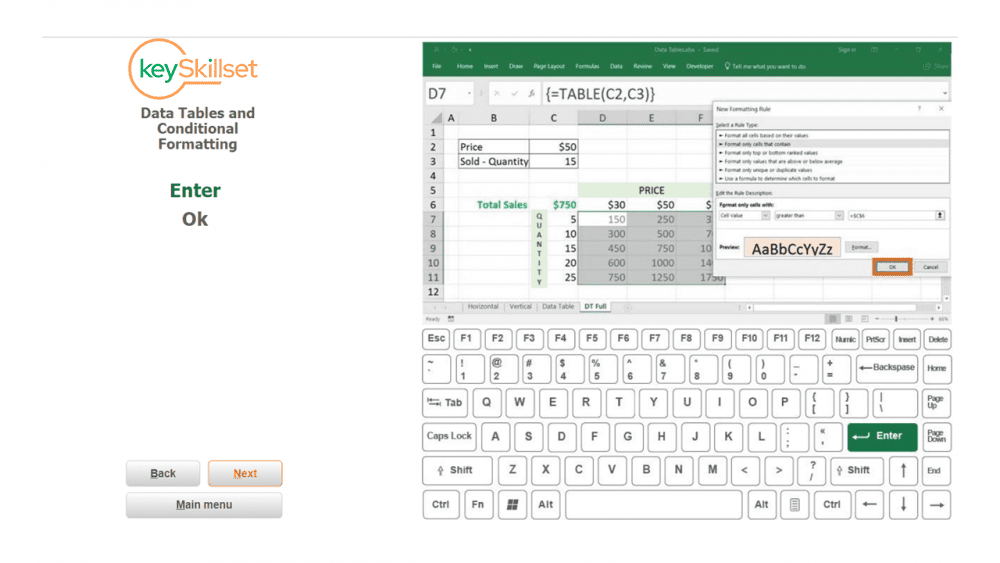Viewport: 1000px width, 563px height.
Task: Select cell C2 showing $50
Action: tap(553, 147)
